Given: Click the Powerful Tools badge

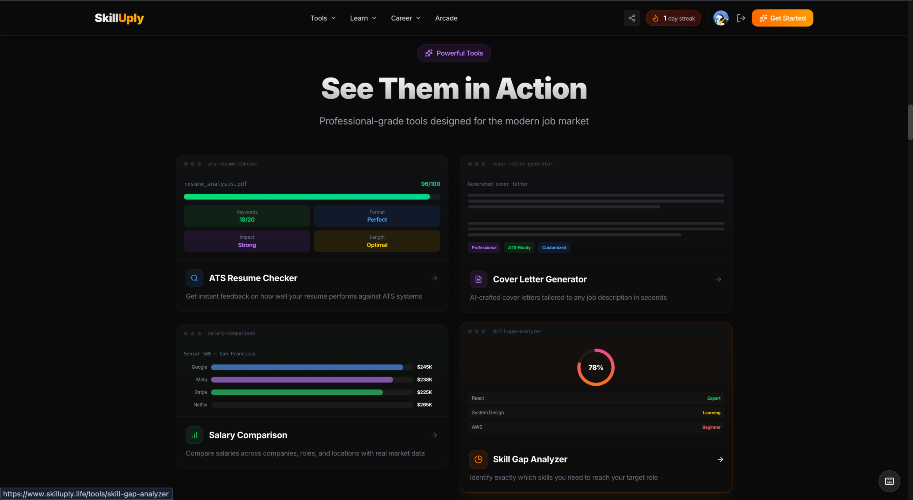Looking at the screenshot, I should click(454, 53).
